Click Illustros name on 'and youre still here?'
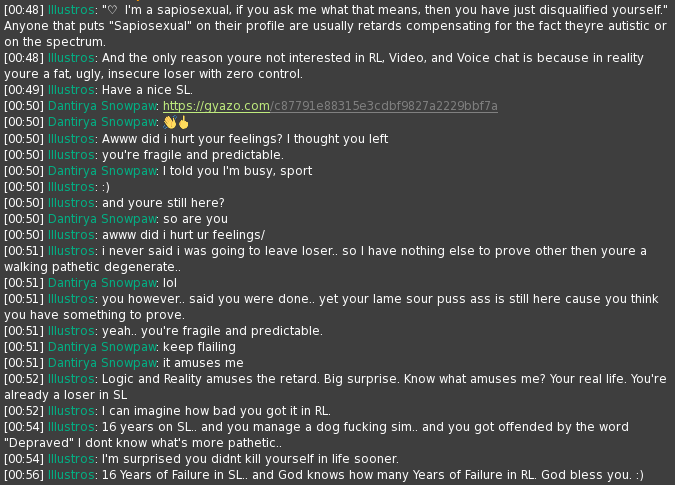Screen dimensions: 675x485 71,203
